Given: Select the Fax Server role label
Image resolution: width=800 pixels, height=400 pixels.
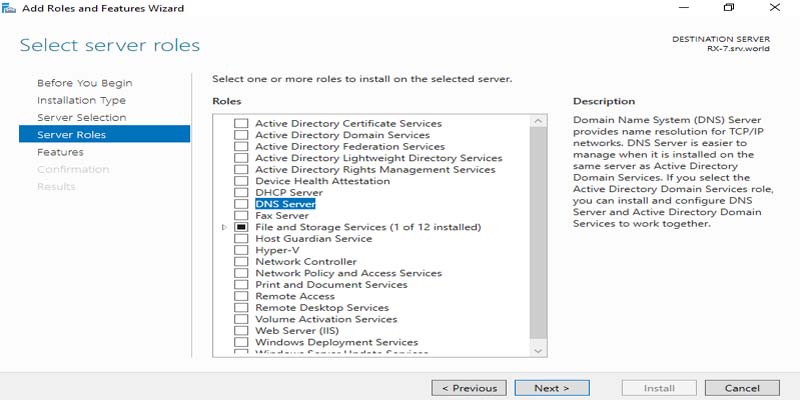Looking at the screenshot, I should tap(282, 216).
